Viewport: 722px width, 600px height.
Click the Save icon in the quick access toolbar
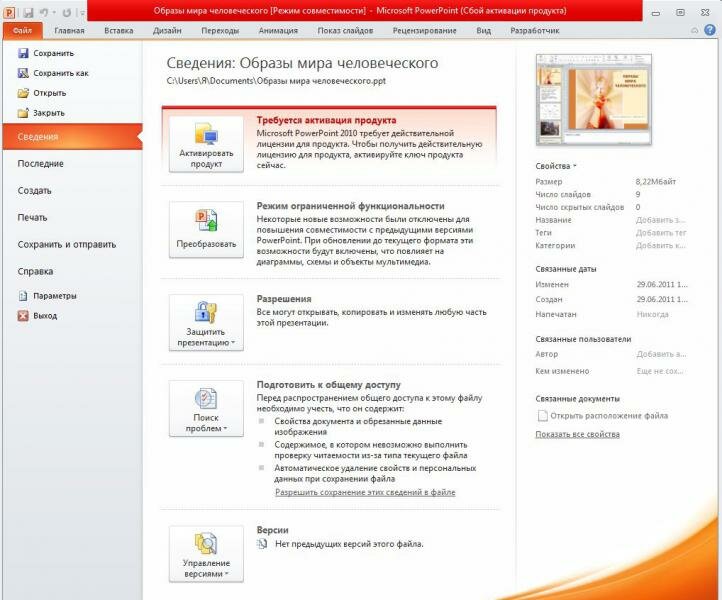pyautogui.click(x=28, y=12)
